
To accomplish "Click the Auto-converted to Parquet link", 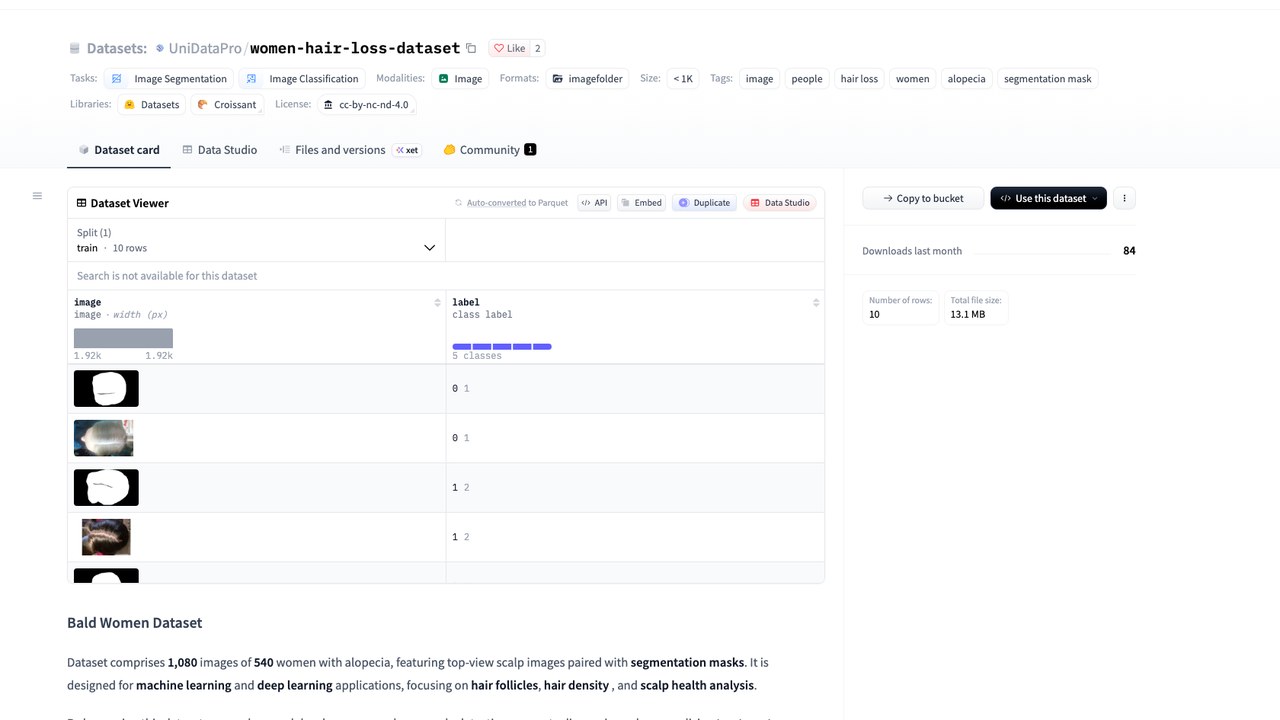I will tap(511, 203).
